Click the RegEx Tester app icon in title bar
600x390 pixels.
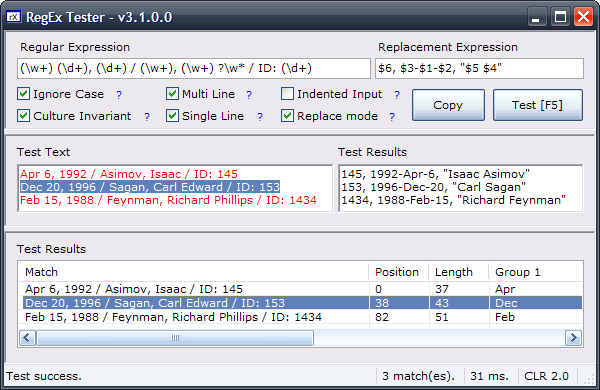14,17
